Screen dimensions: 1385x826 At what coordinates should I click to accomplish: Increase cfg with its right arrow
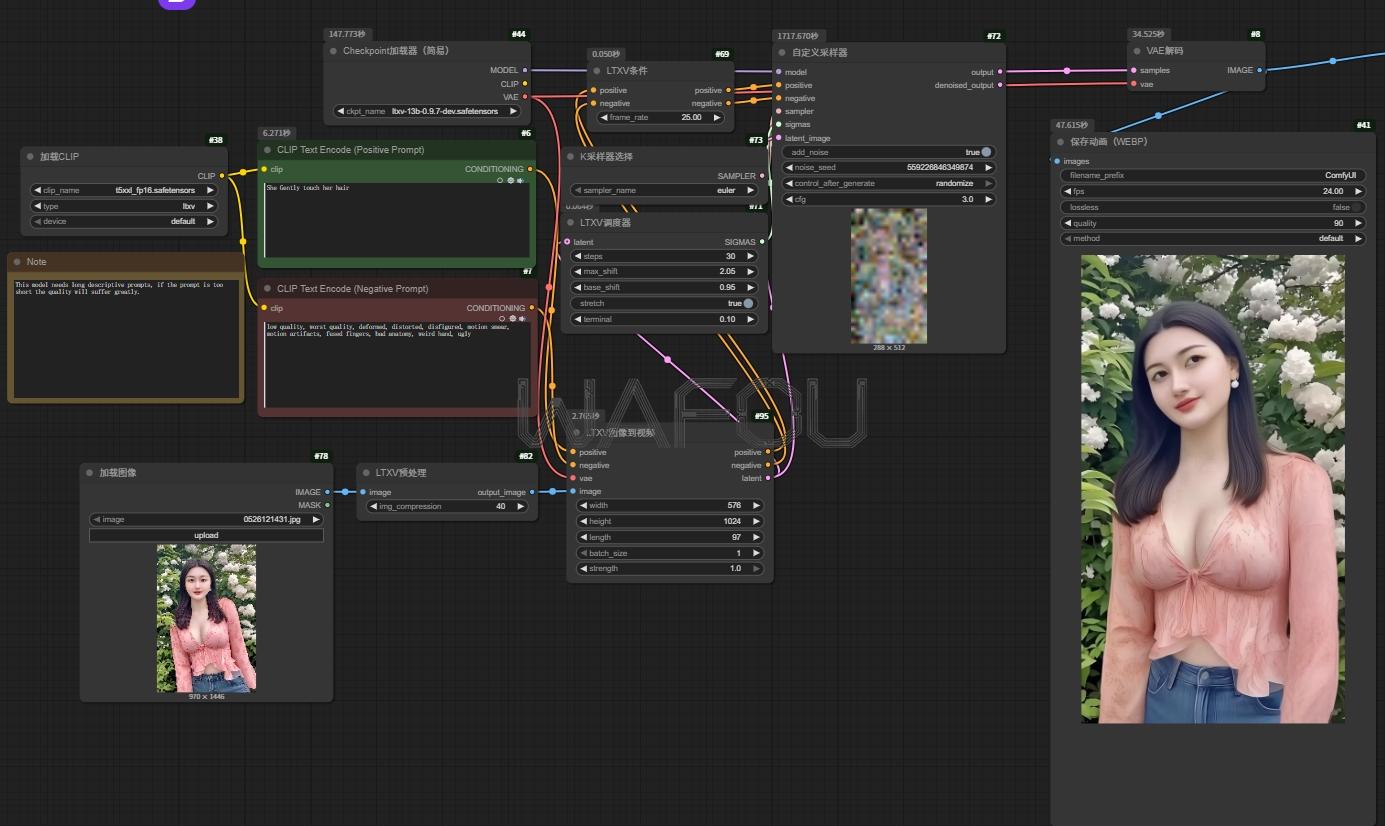(x=988, y=199)
